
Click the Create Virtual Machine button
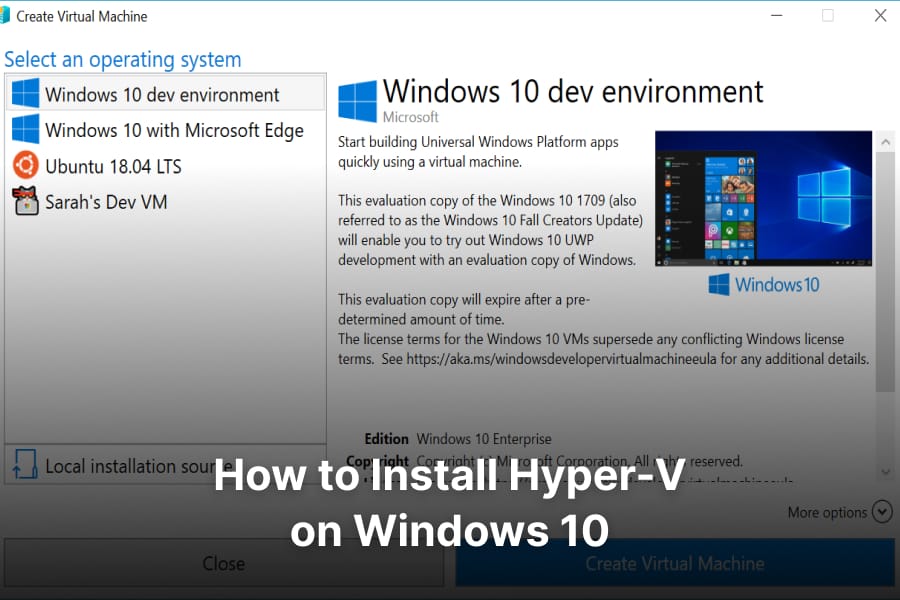[675, 563]
